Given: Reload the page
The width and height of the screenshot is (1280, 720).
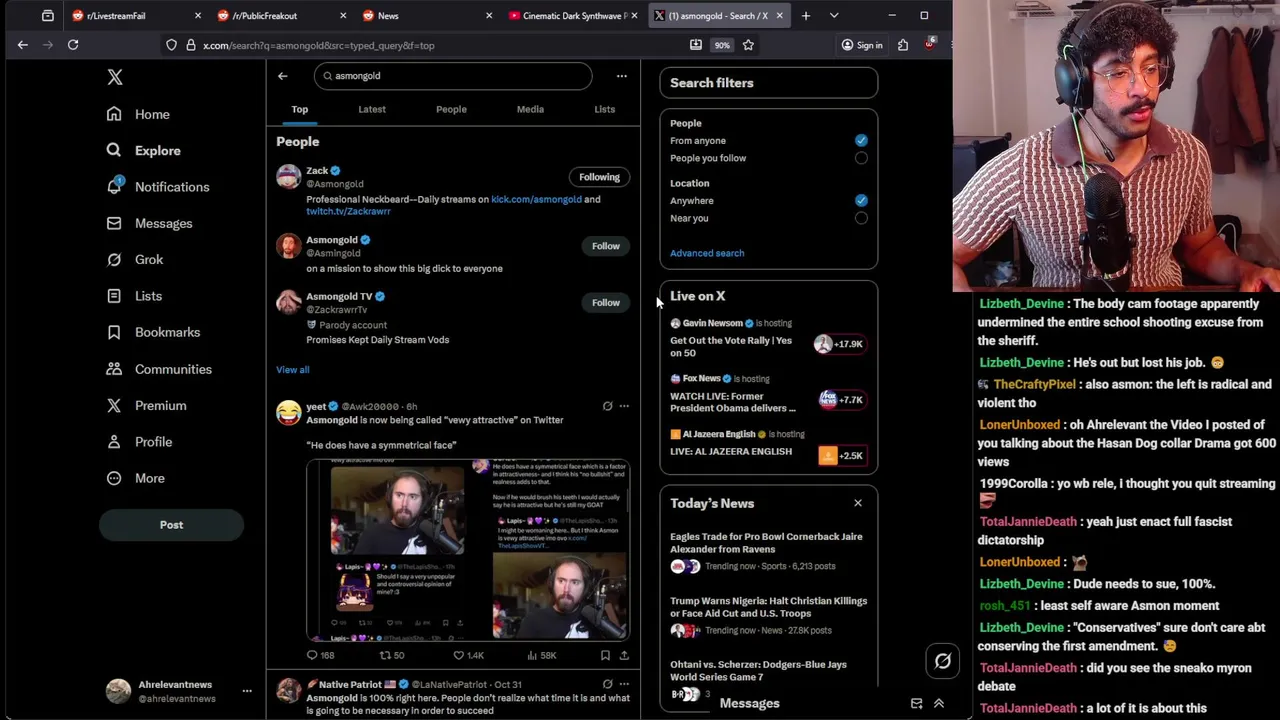Looking at the screenshot, I should [73, 45].
